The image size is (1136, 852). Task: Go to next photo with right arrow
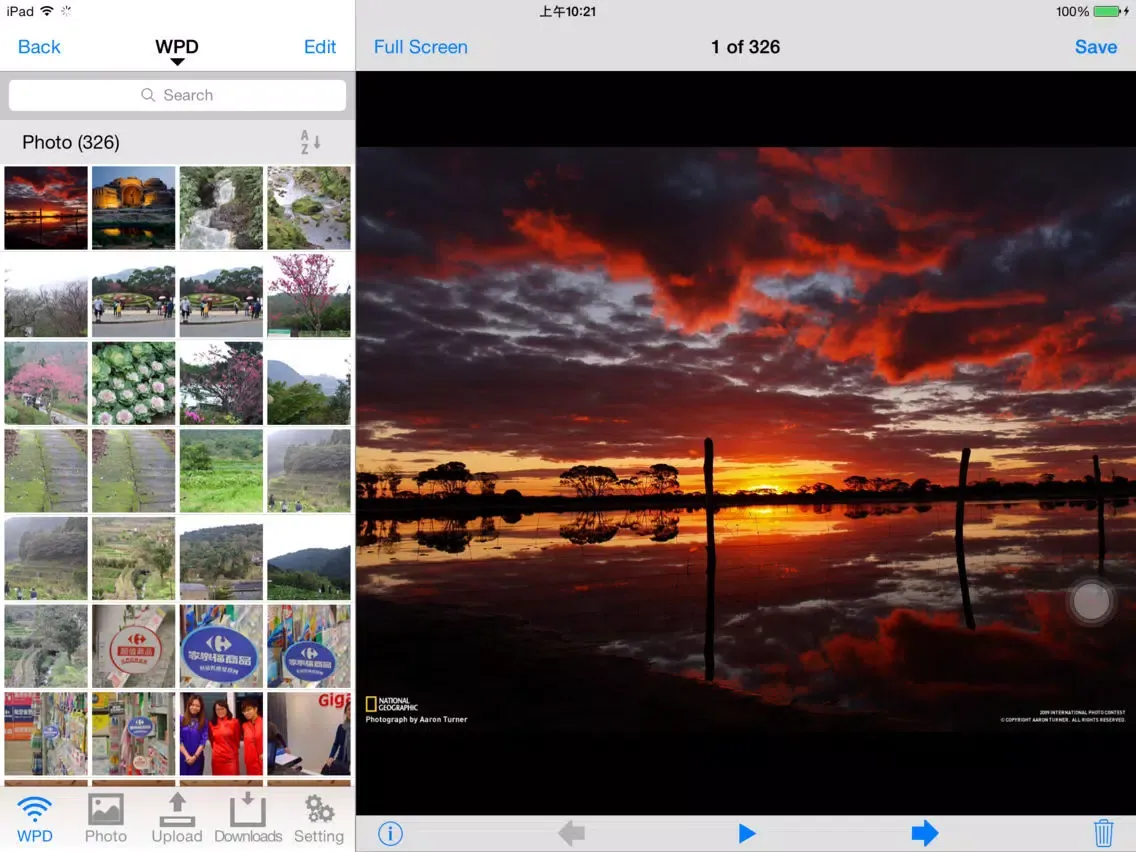(x=924, y=833)
